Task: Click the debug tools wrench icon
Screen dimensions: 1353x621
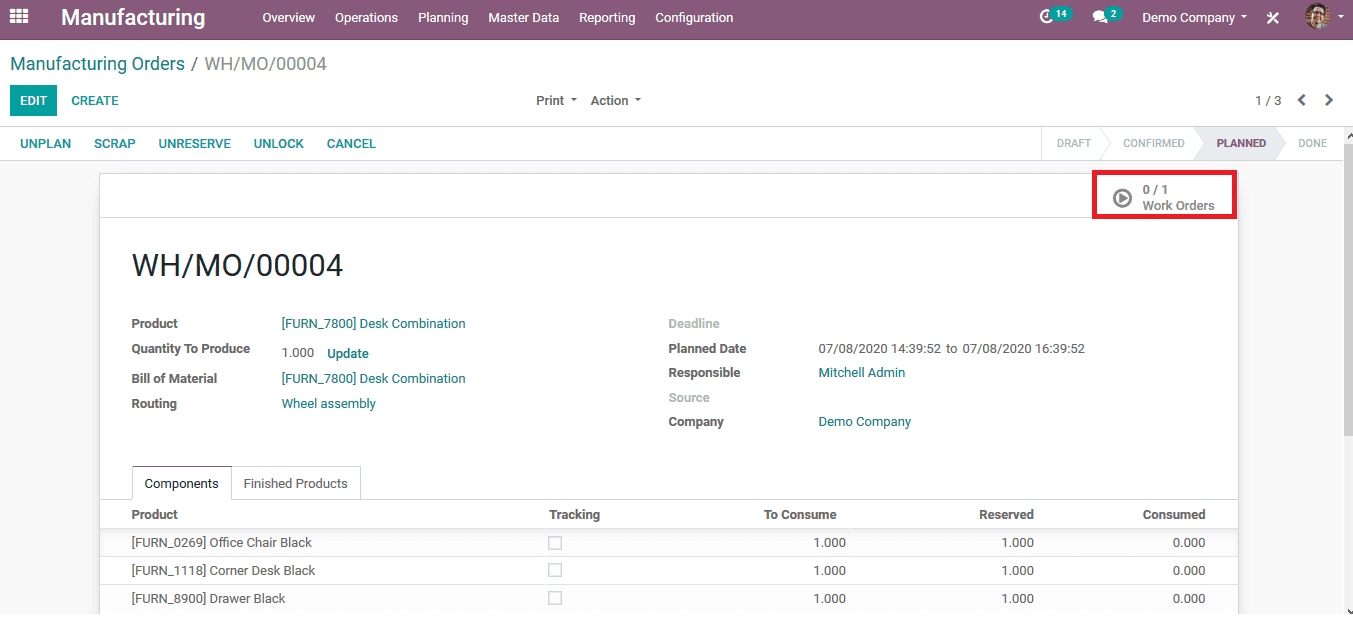Action: coord(1273,18)
